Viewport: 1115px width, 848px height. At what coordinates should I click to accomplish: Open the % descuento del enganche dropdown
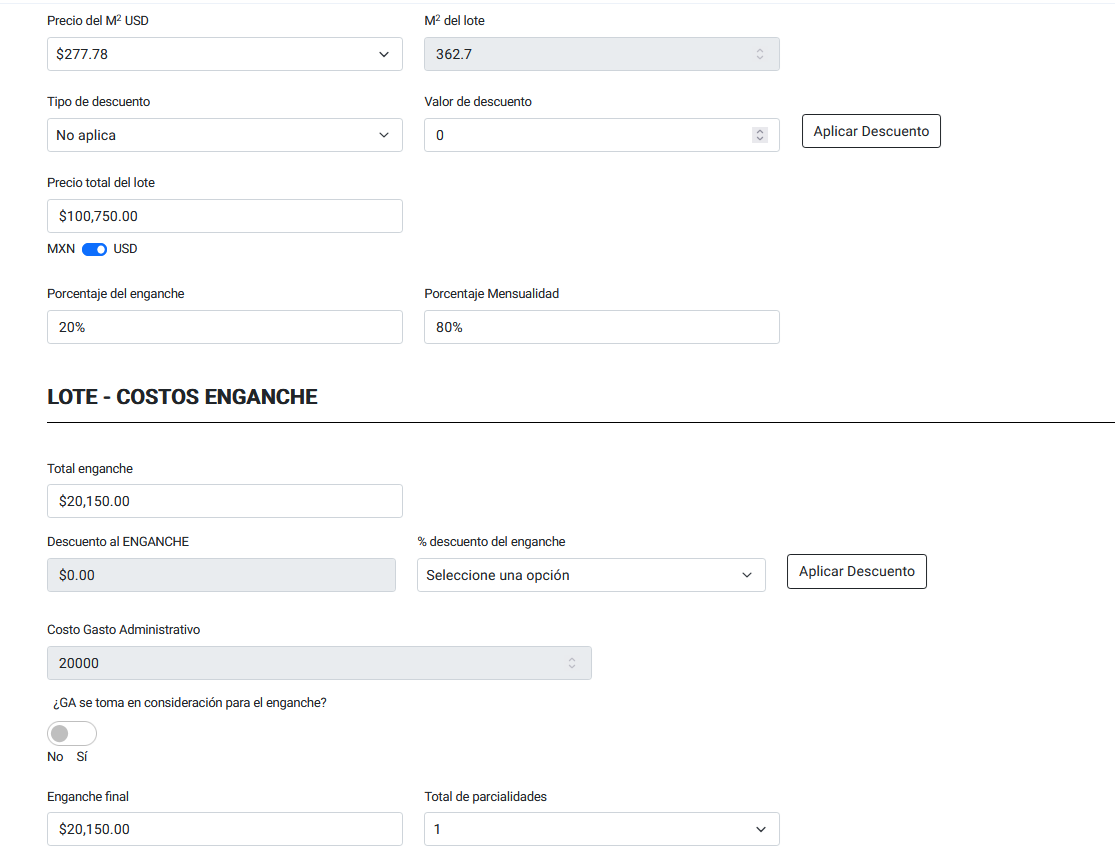[590, 575]
